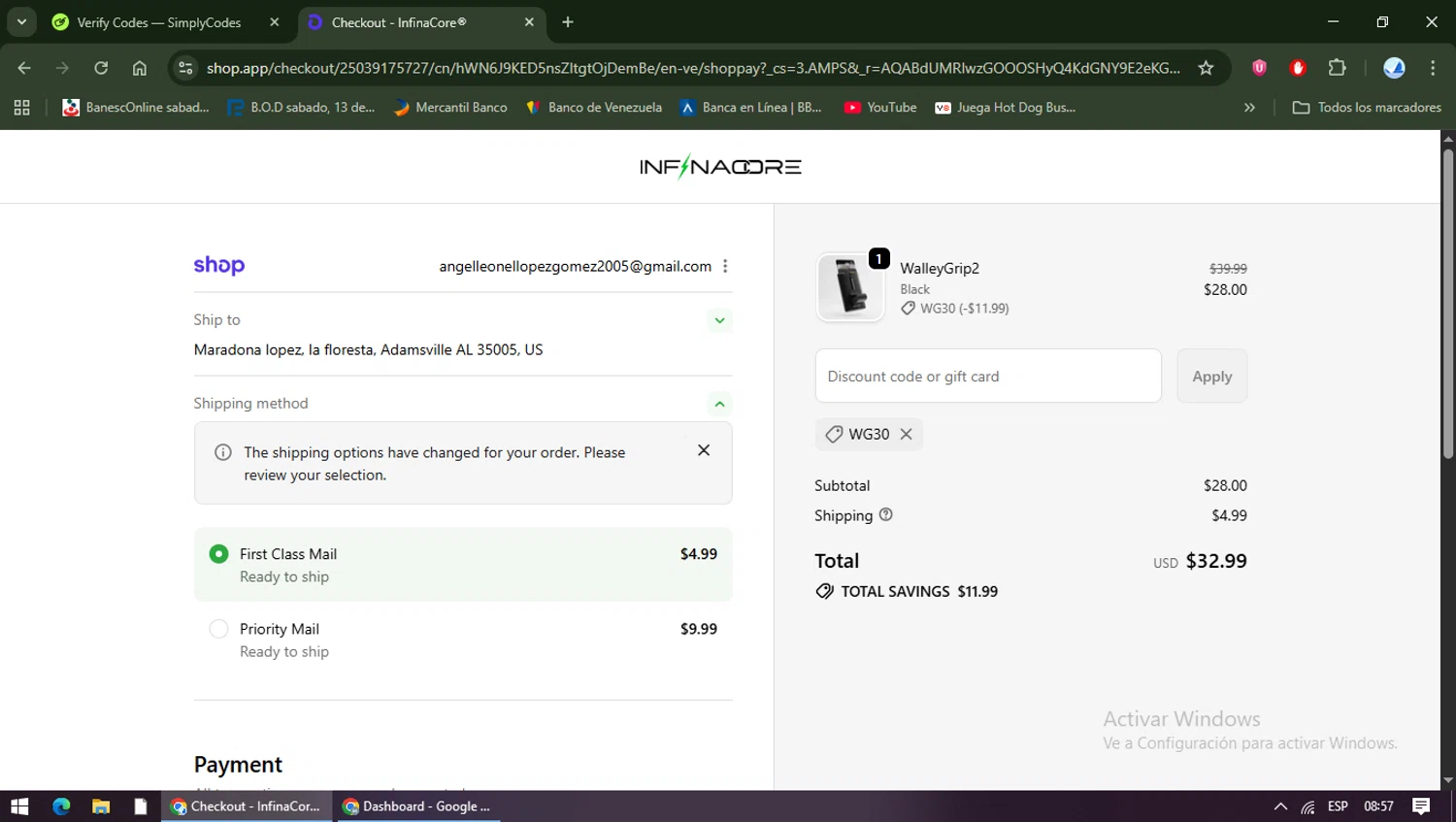Screen dimensions: 1456x822
Task: Open the blank document taskbar icon
Action: pyautogui.click(x=141, y=806)
